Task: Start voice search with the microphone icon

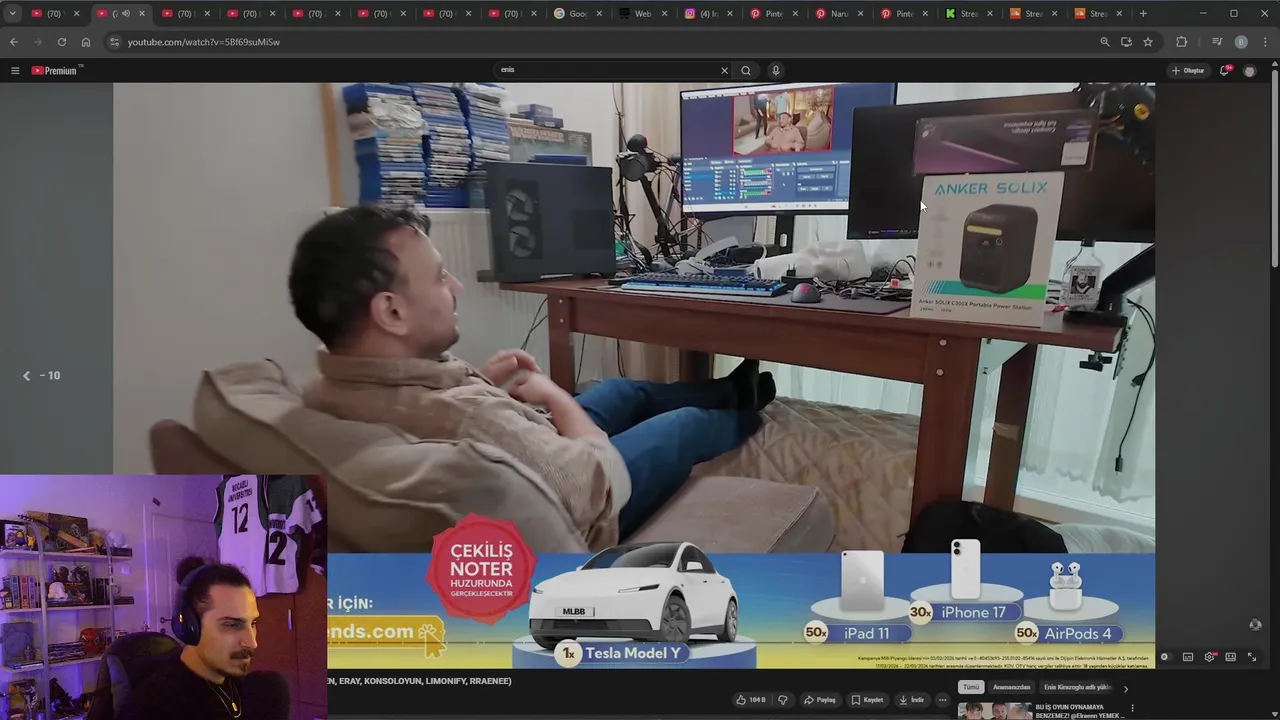Action: pyautogui.click(x=775, y=70)
